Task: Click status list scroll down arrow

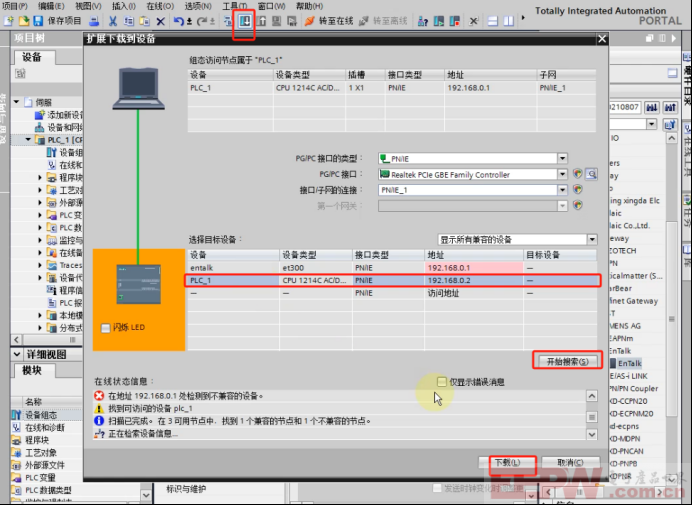Action: [x=592, y=434]
